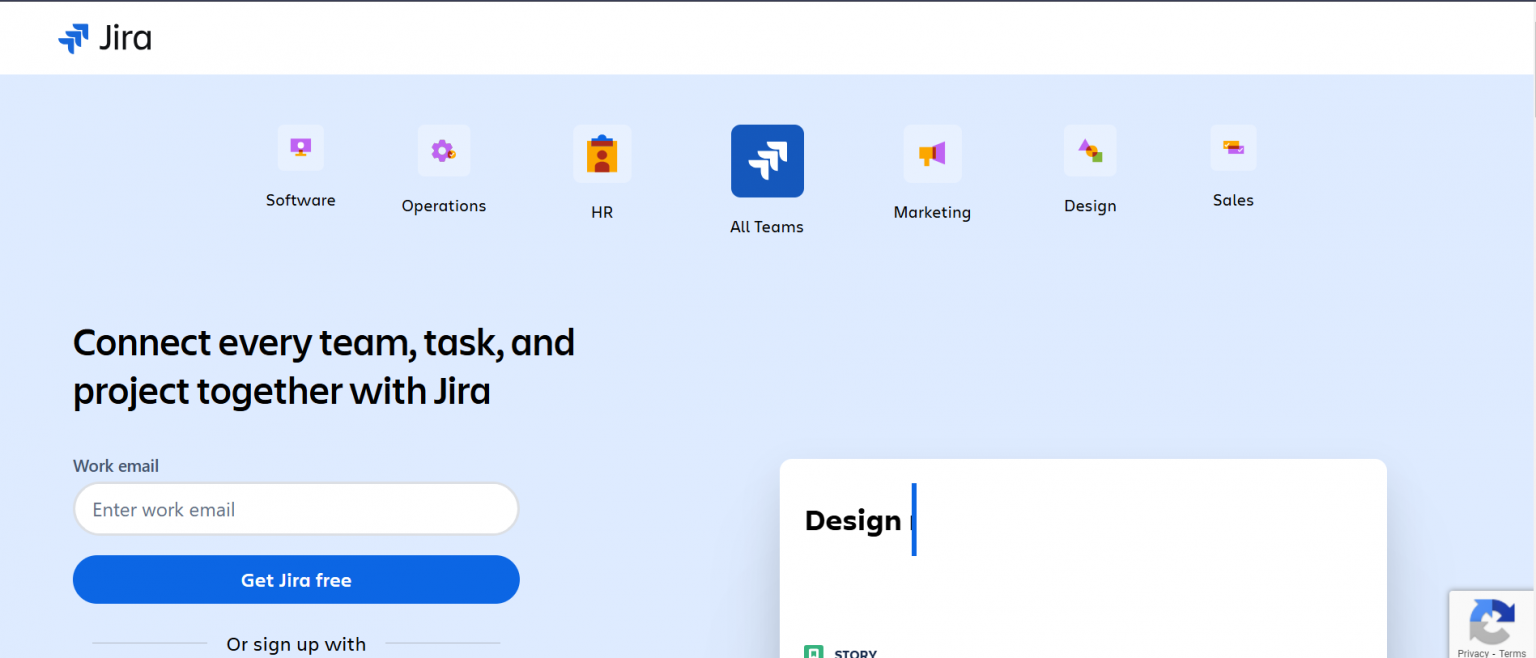Select the Sales team icon
The image size is (1536, 658).
coord(1233,148)
